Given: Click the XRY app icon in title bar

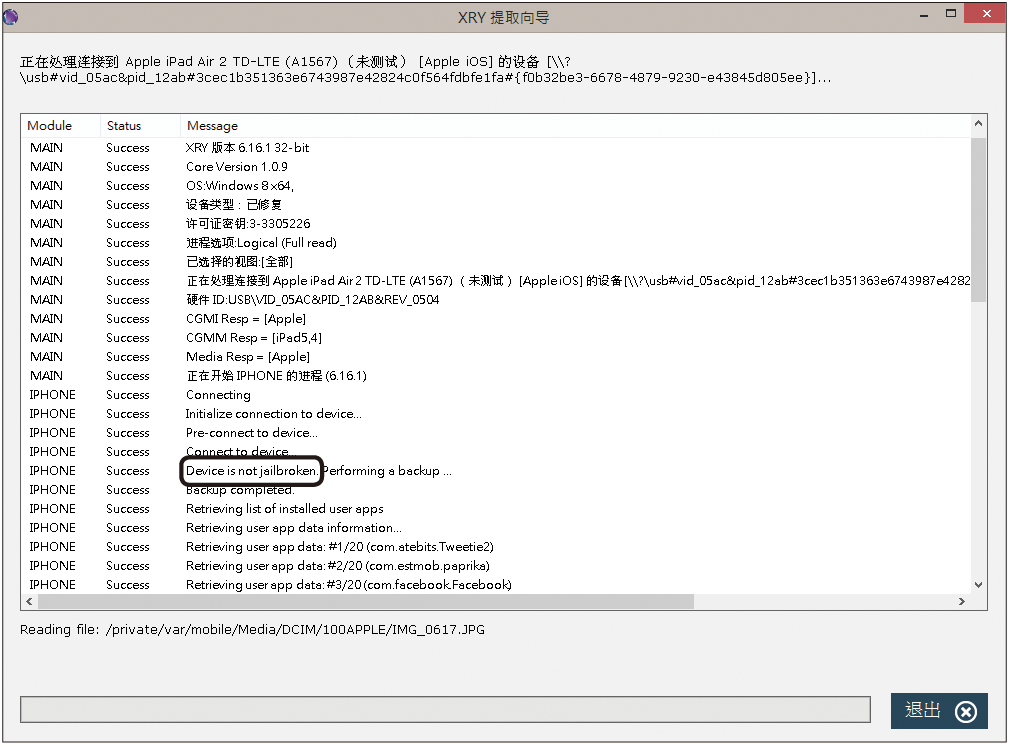Looking at the screenshot, I should tap(10, 17).
